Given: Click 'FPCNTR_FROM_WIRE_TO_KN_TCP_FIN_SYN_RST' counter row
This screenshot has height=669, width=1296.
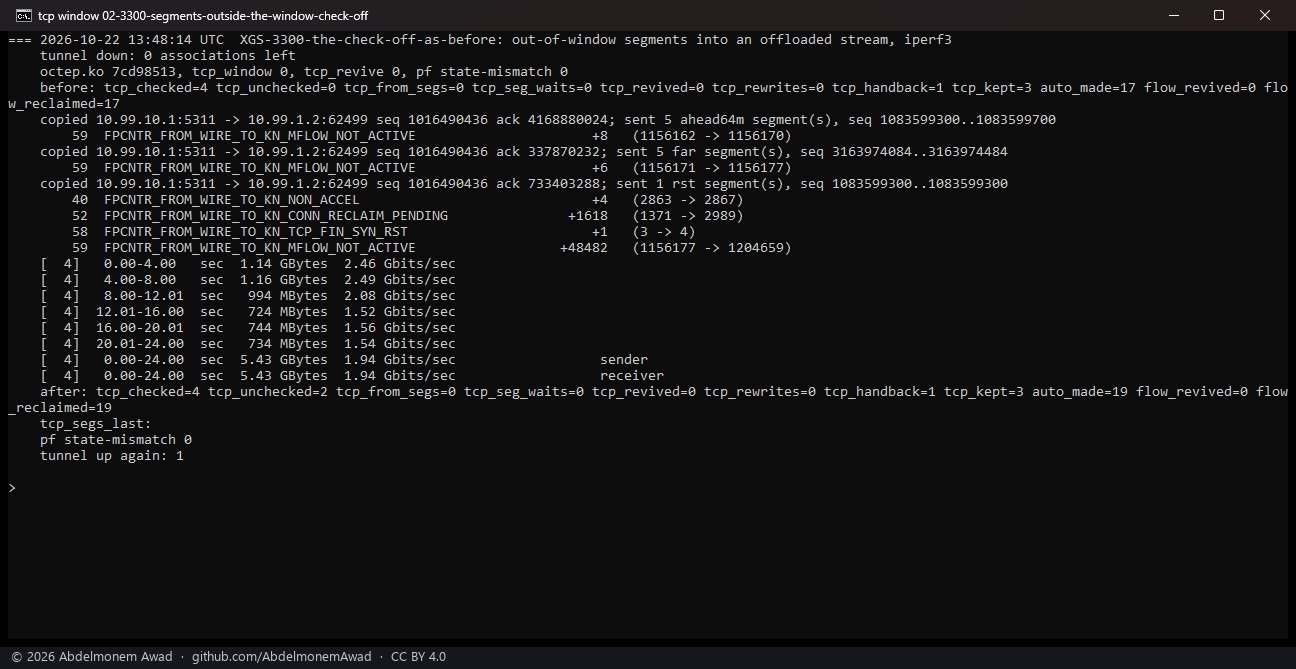Looking at the screenshot, I should click(x=384, y=232).
